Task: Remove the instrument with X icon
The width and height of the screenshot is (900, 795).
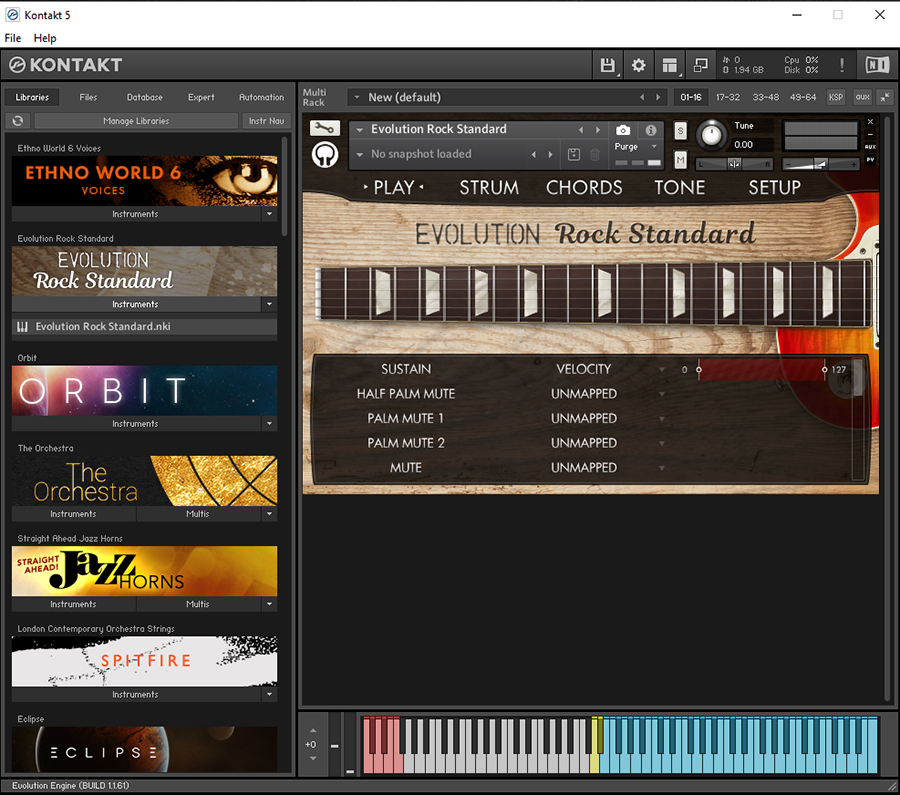Action: [x=870, y=122]
